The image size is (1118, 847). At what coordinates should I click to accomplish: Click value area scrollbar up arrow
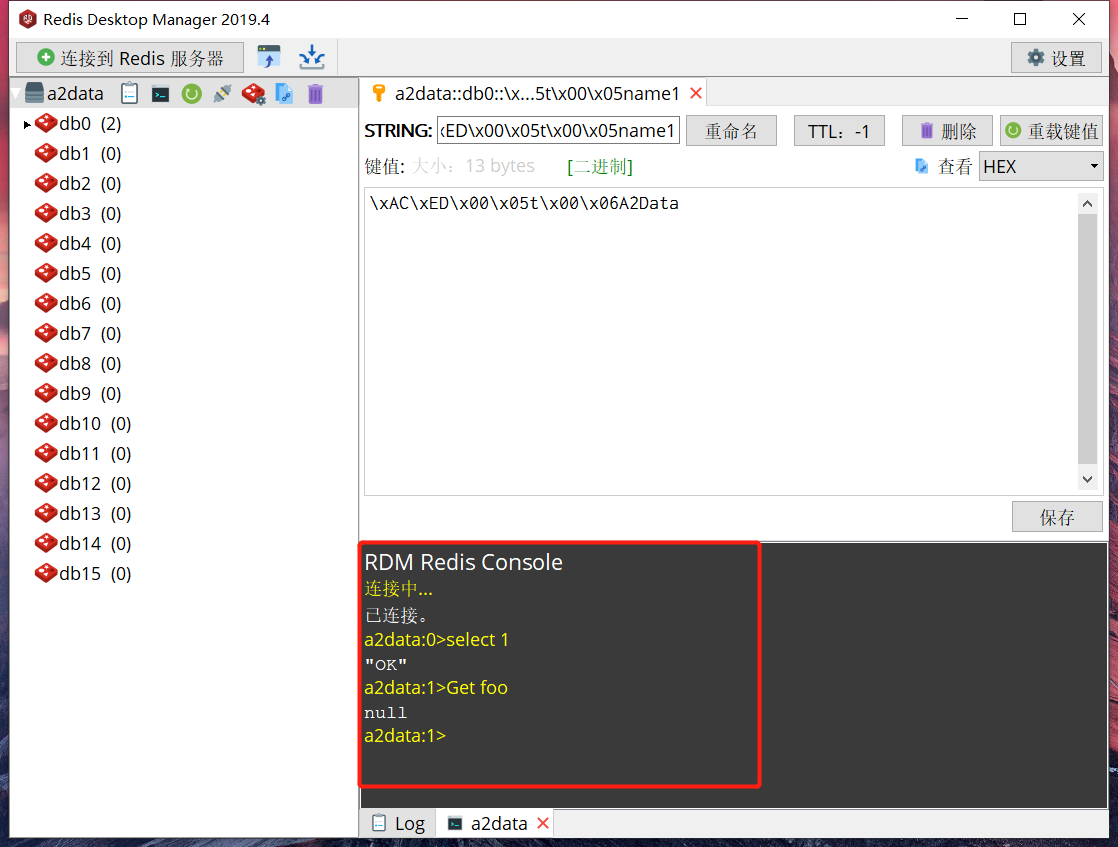click(x=1087, y=204)
